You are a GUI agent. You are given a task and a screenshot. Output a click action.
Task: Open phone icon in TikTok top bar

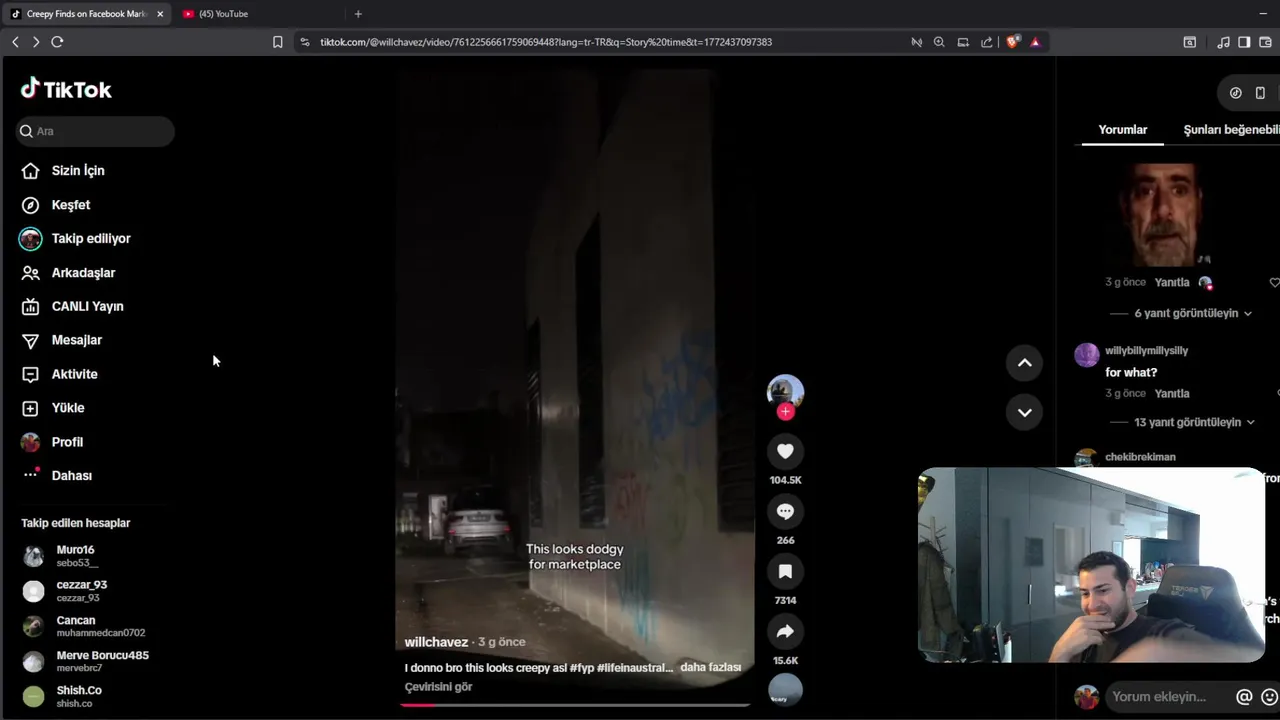pyautogui.click(x=1260, y=93)
